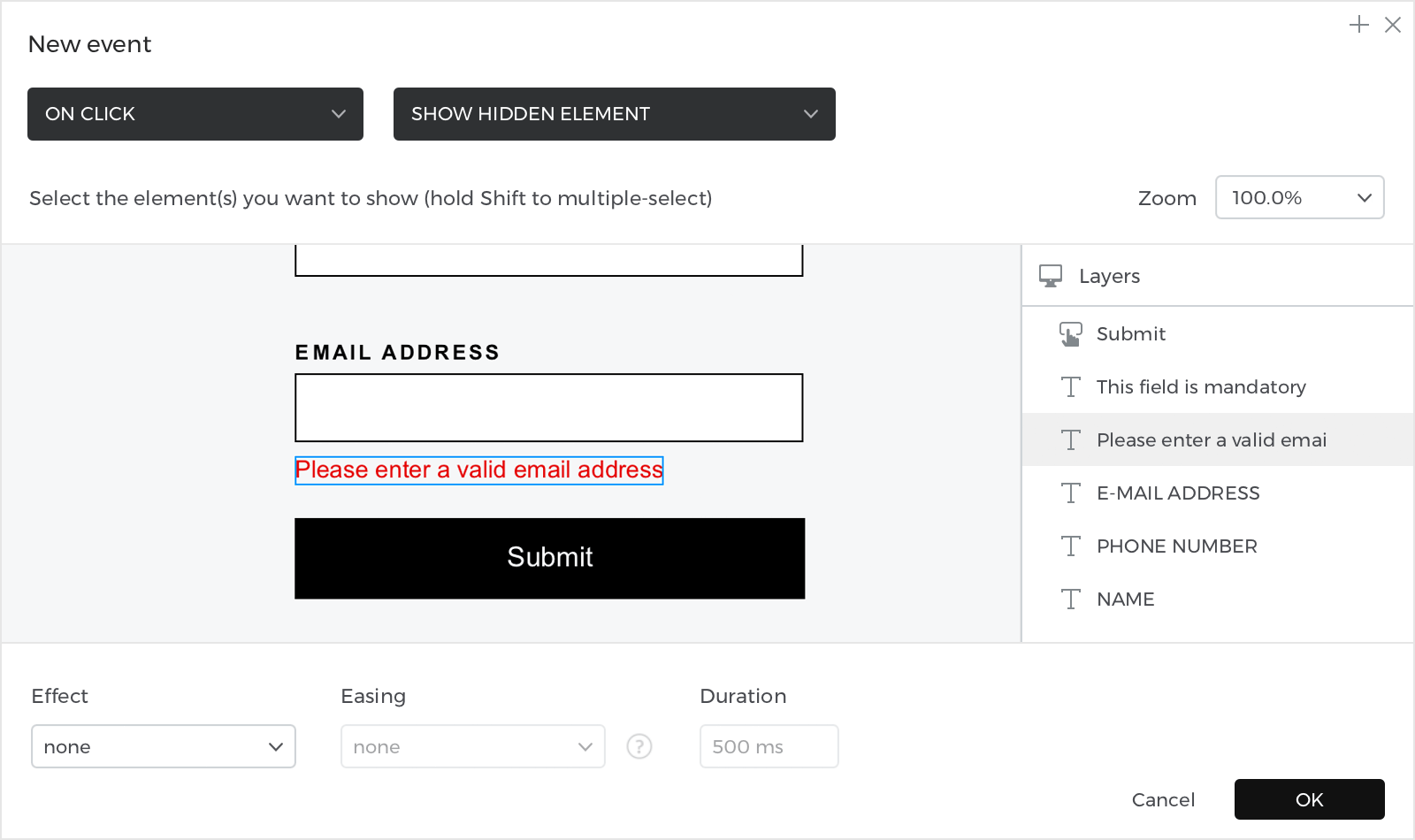Open the Effect none dropdown
Image resolution: width=1415 pixels, height=840 pixels.
click(164, 746)
